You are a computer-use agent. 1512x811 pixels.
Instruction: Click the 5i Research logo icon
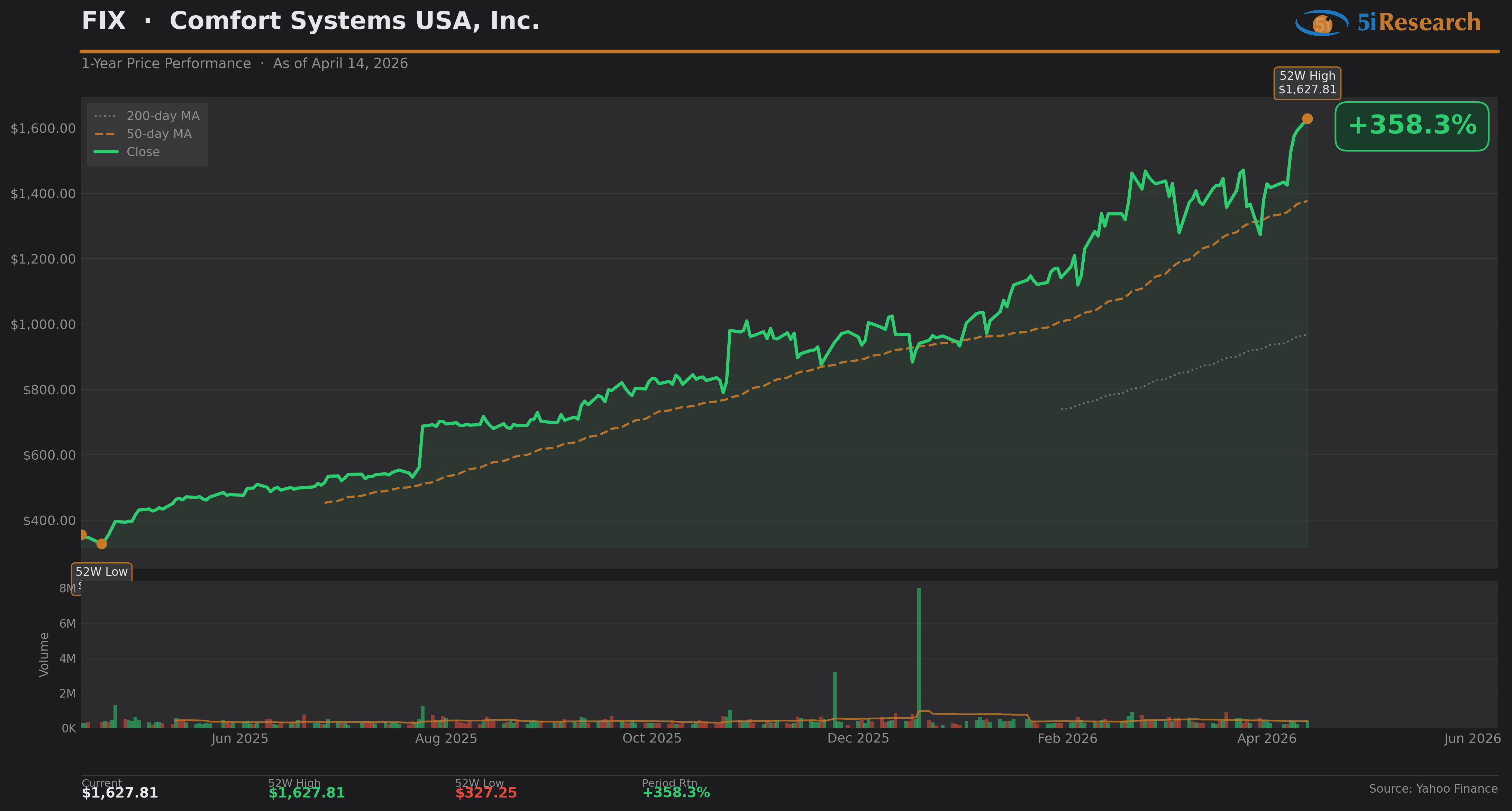point(1322,23)
